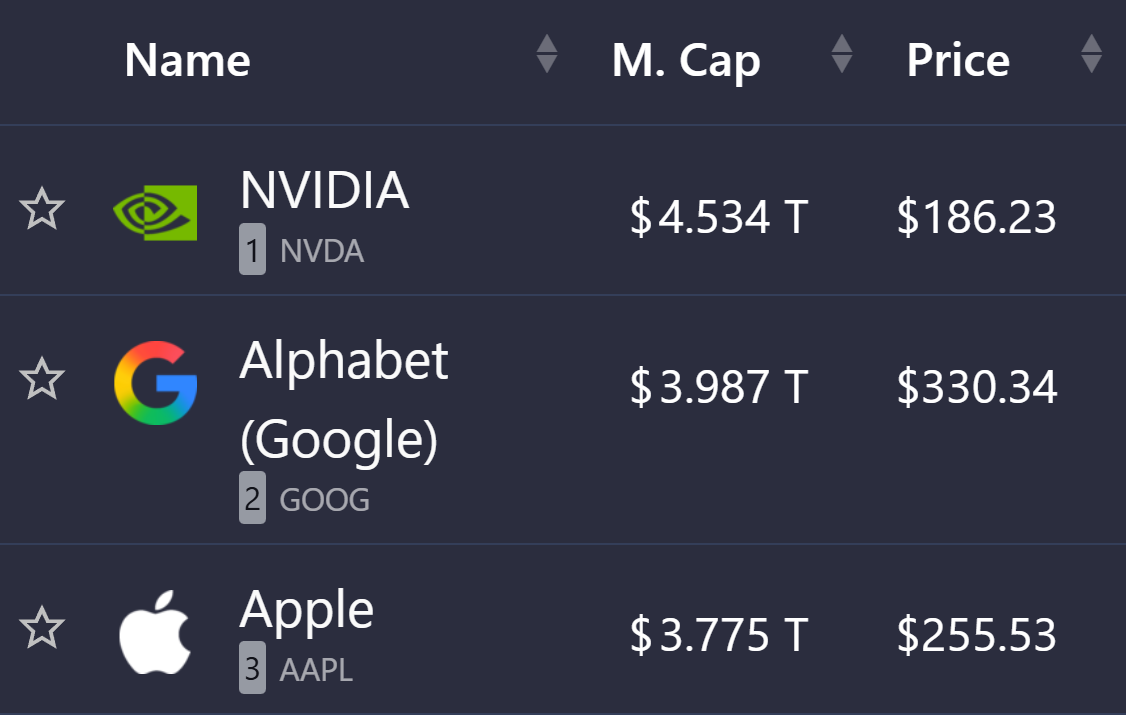This screenshot has width=1126, height=715.
Task: Click the GOOG ticker symbol
Action: [324, 500]
